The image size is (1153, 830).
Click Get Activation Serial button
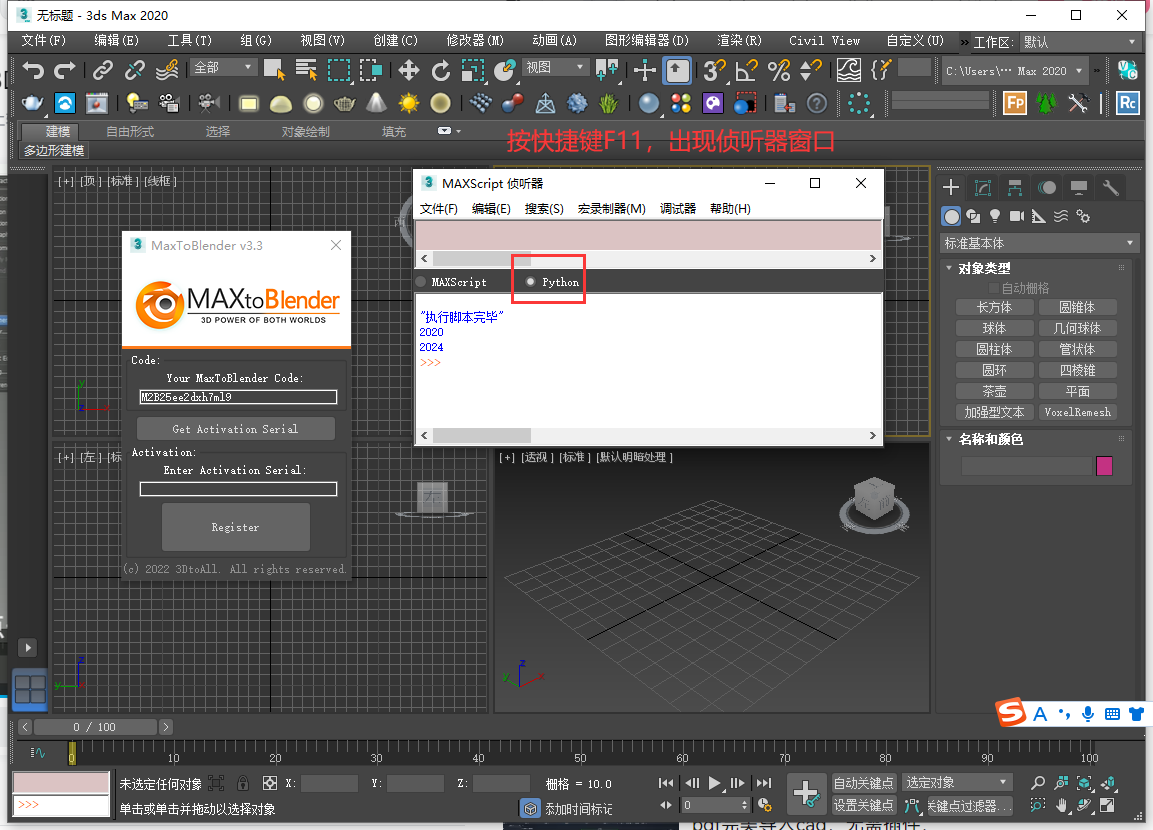pyautogui.click(x=235, y=429)
